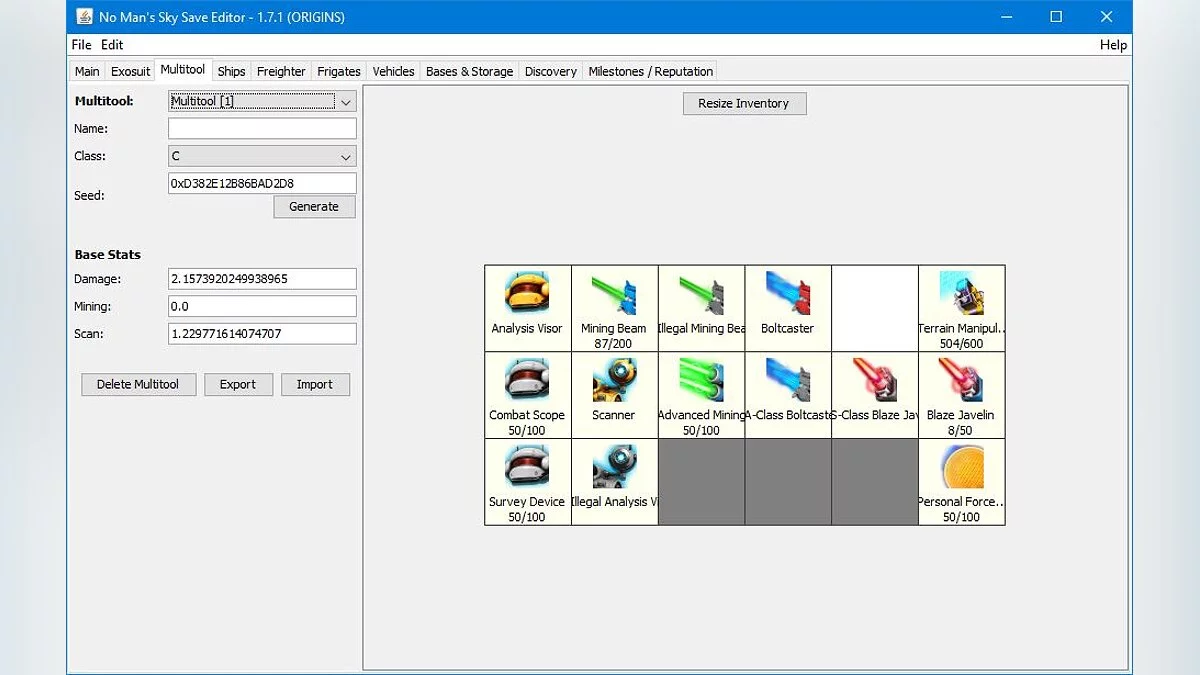Click the grey disabled slot beside Personal Forcefield
This screenshot has width=1200, height=675.
click(875, 482)
